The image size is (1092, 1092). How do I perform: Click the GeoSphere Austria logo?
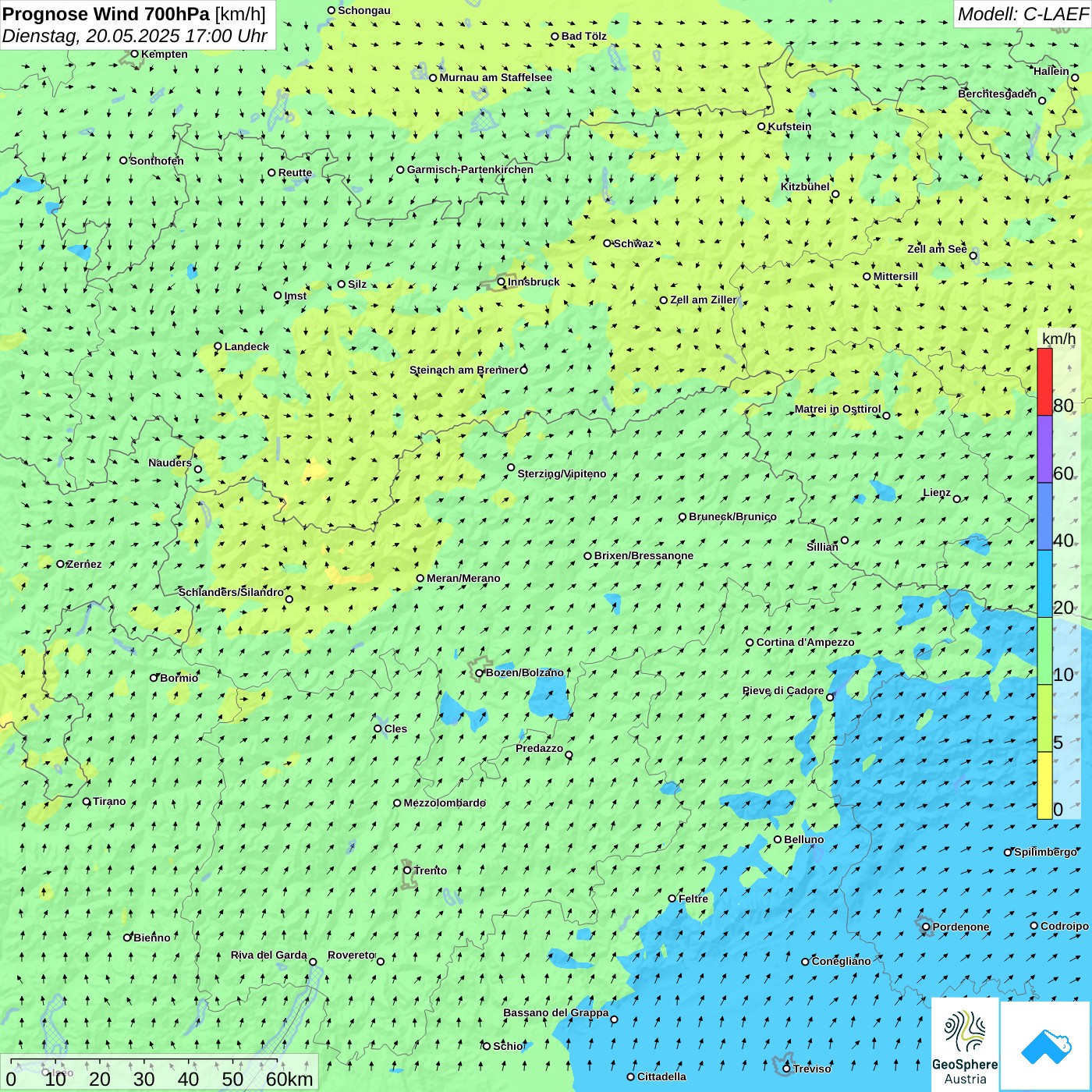coord(965,1045)
